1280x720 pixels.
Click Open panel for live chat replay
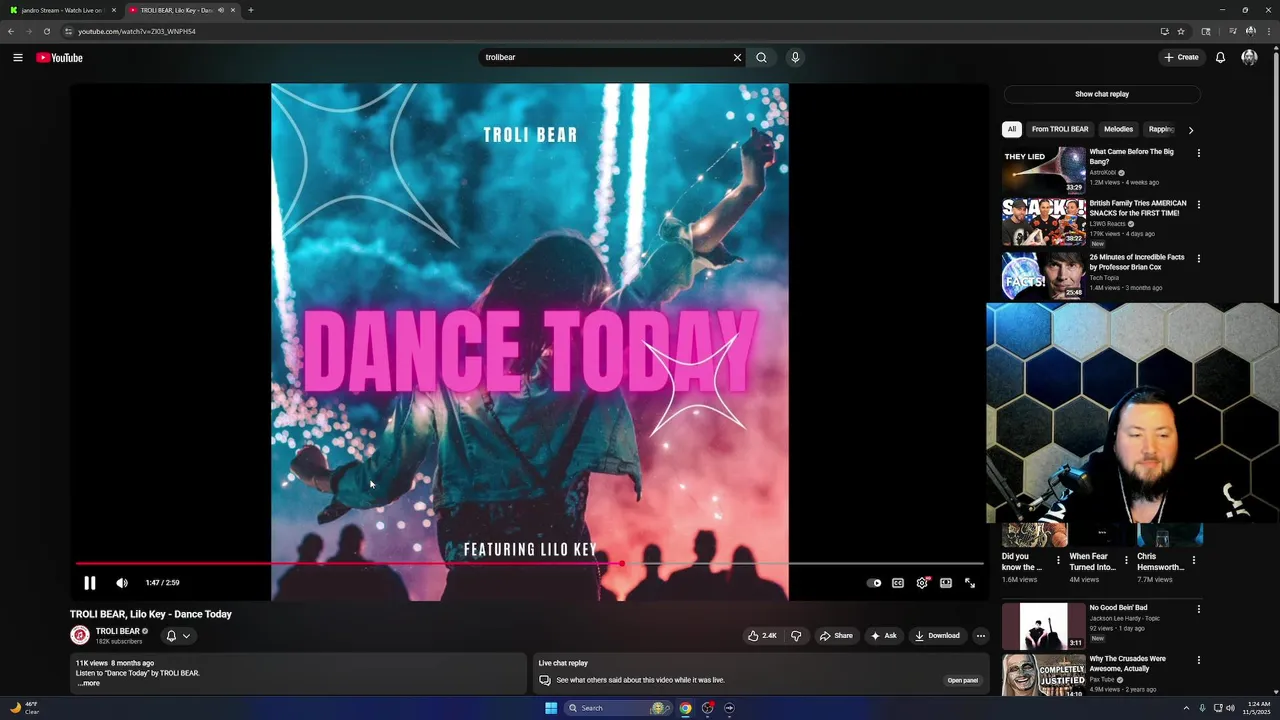tap(963, 681)
